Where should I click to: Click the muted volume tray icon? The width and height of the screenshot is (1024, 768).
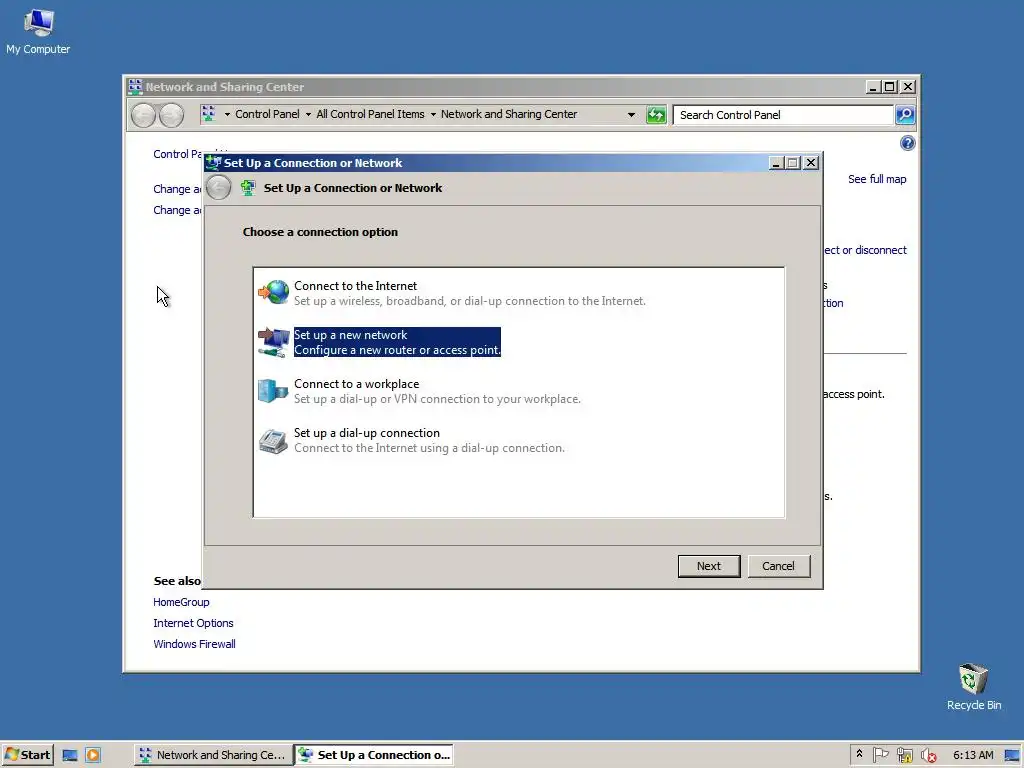[x=928, y=756]
